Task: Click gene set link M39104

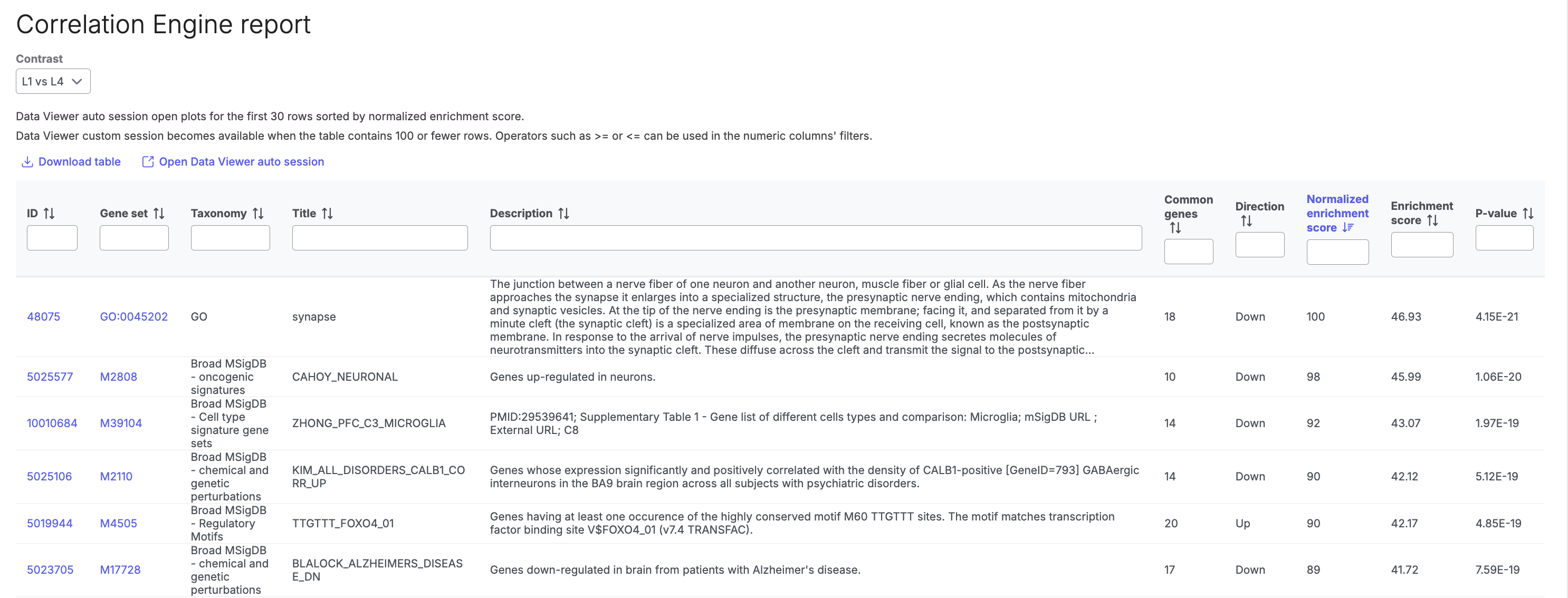Action: click(120, 423)
